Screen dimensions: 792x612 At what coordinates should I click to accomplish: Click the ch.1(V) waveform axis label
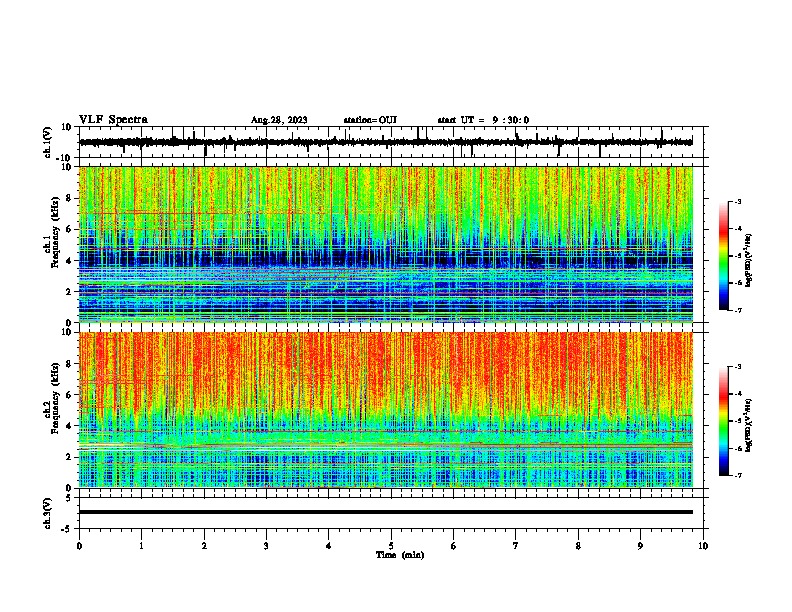click(x=48, y=142)
